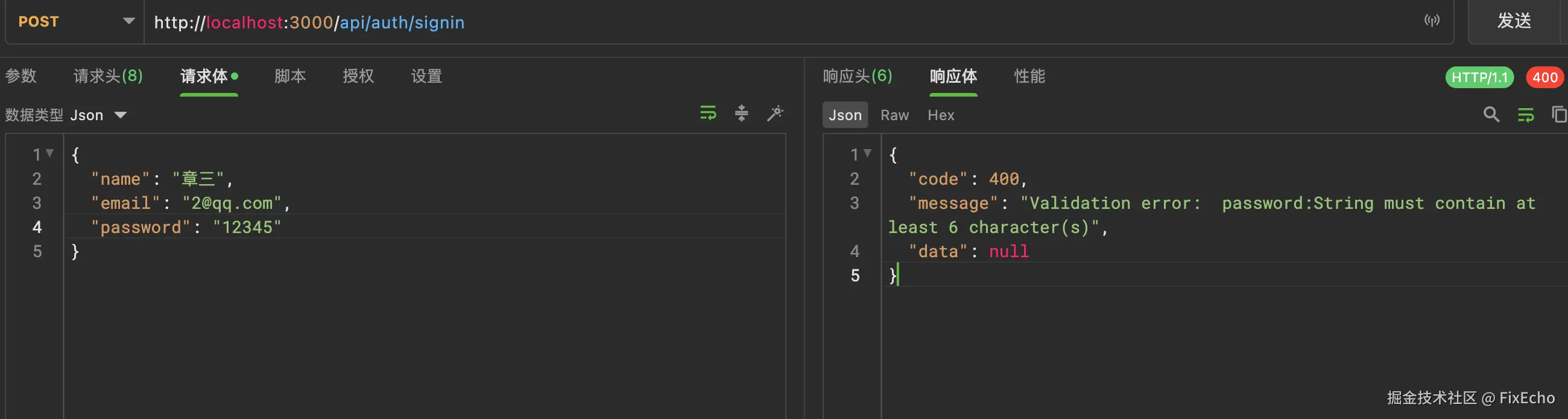Viewport: 1568px width, 419px height.
Task: Click the compress JSON icon in request editor
Action: pos(741,114)
